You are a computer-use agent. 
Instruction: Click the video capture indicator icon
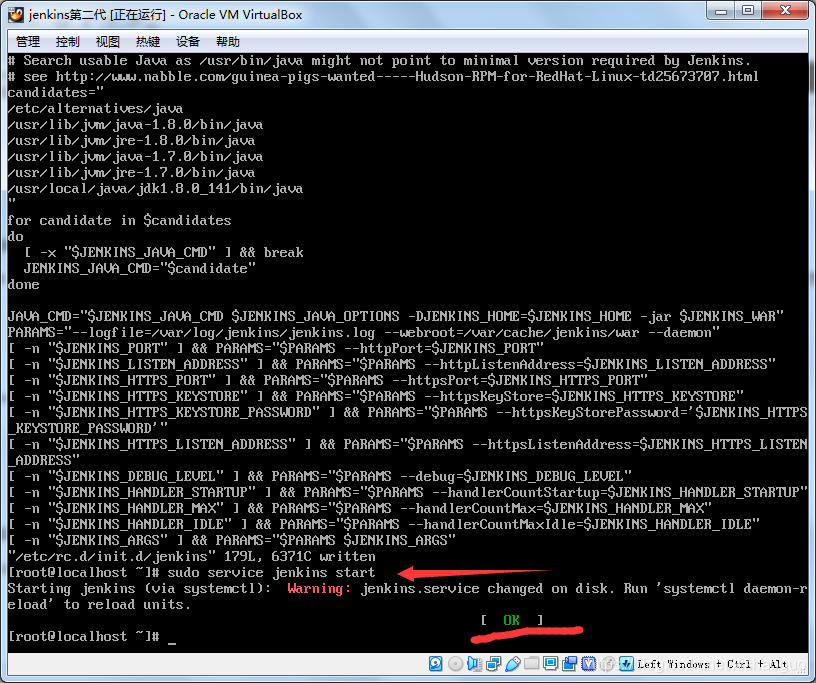point(570,664)
